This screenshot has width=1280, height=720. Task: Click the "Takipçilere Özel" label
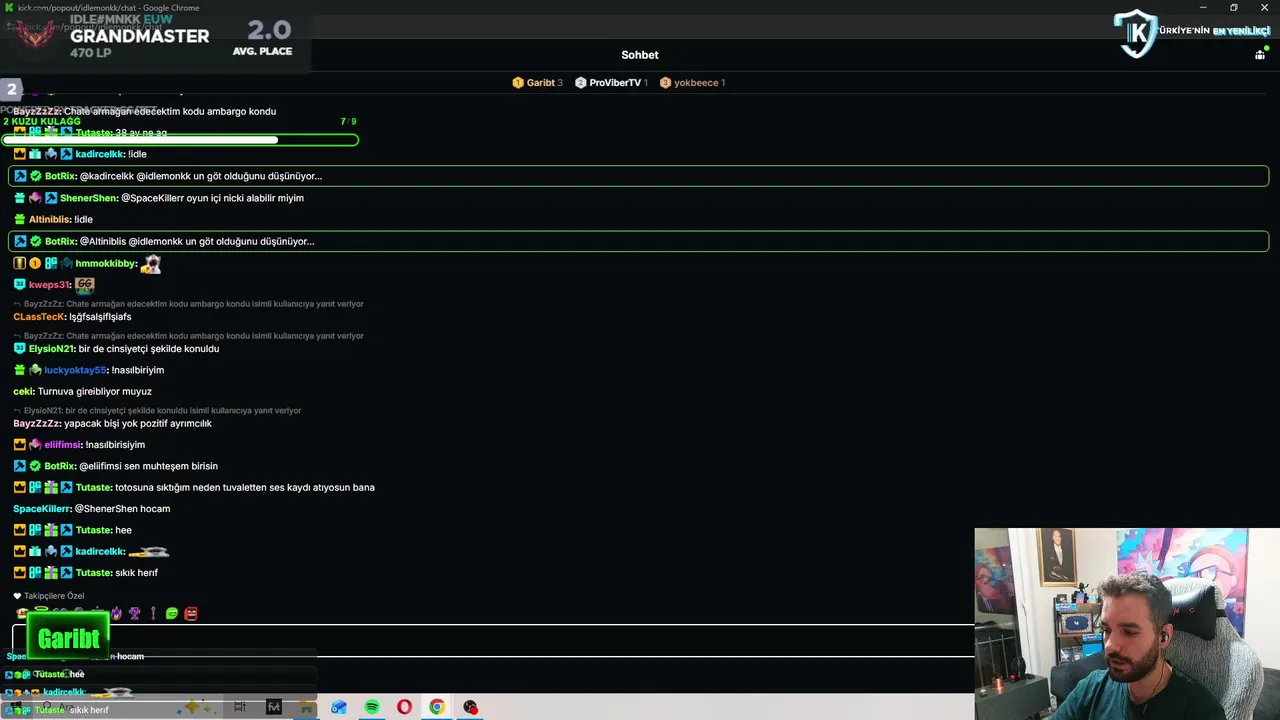54,596
